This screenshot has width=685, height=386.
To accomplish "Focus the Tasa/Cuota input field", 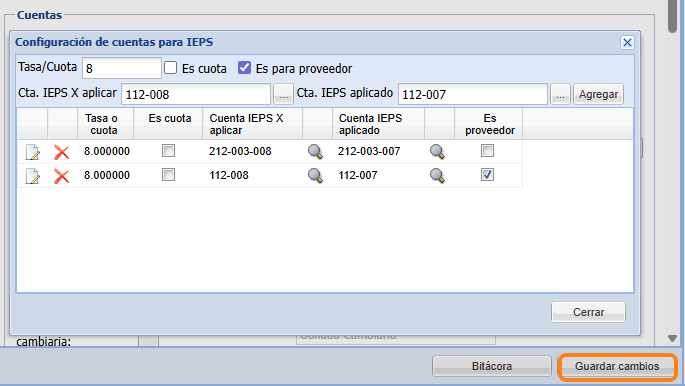I will click(x=122, y=68).
